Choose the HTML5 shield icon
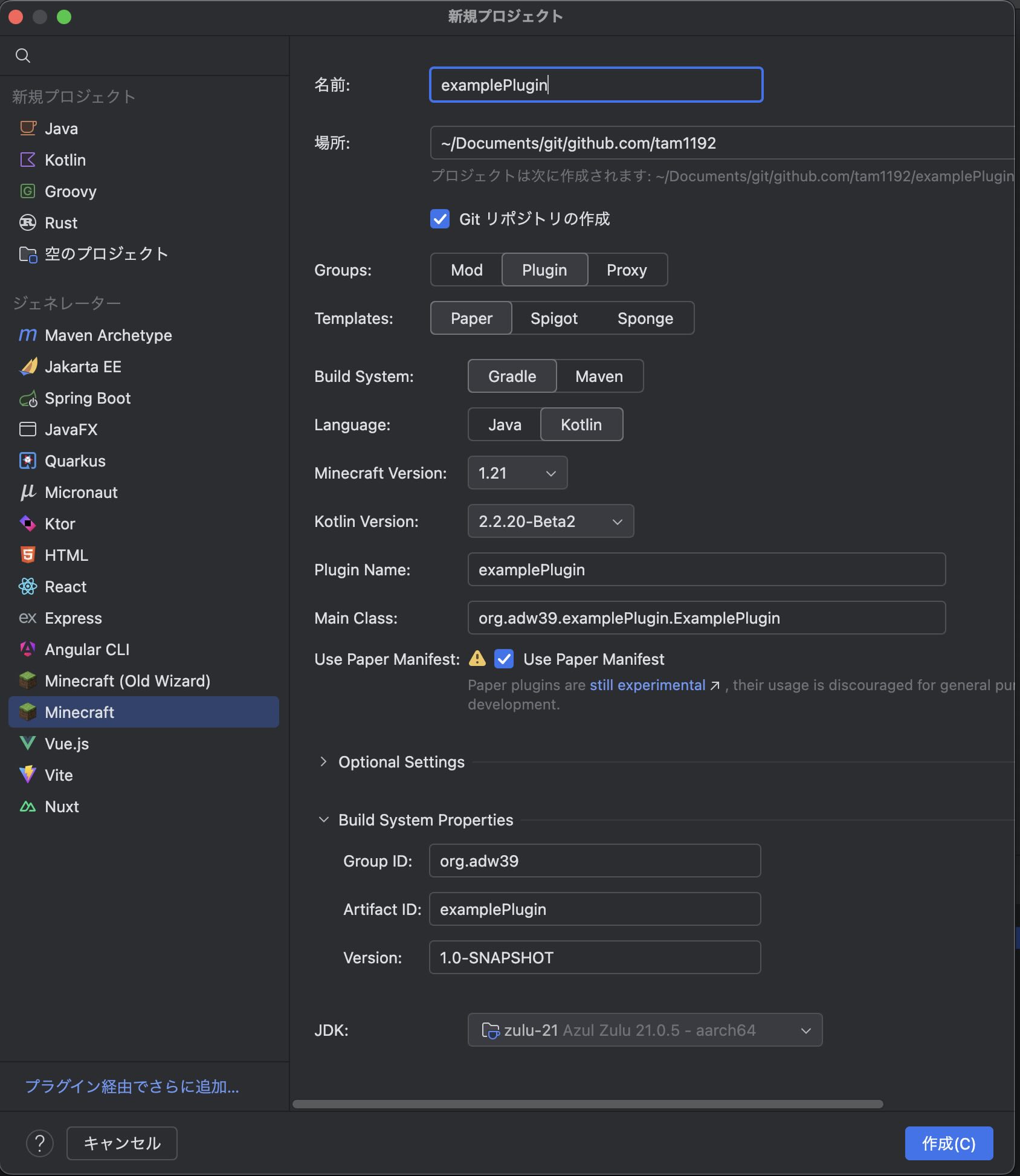Viewport: 1020px width, 1176px height. pos(28,555)
